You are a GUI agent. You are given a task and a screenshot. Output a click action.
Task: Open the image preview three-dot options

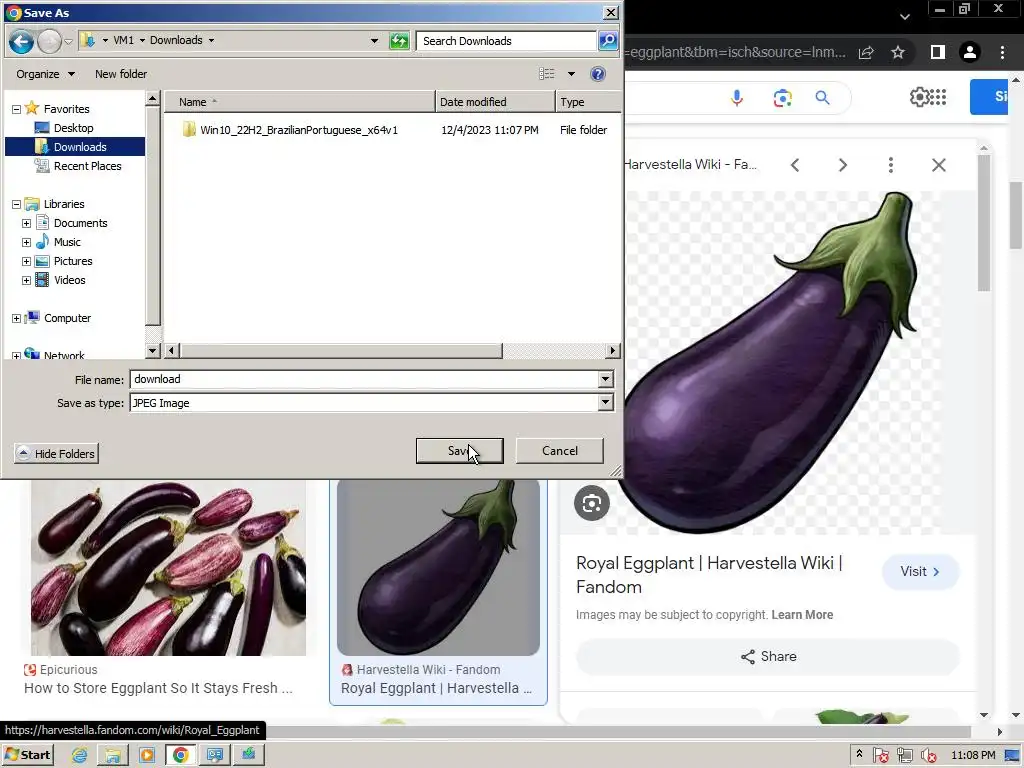pos(891,165)
